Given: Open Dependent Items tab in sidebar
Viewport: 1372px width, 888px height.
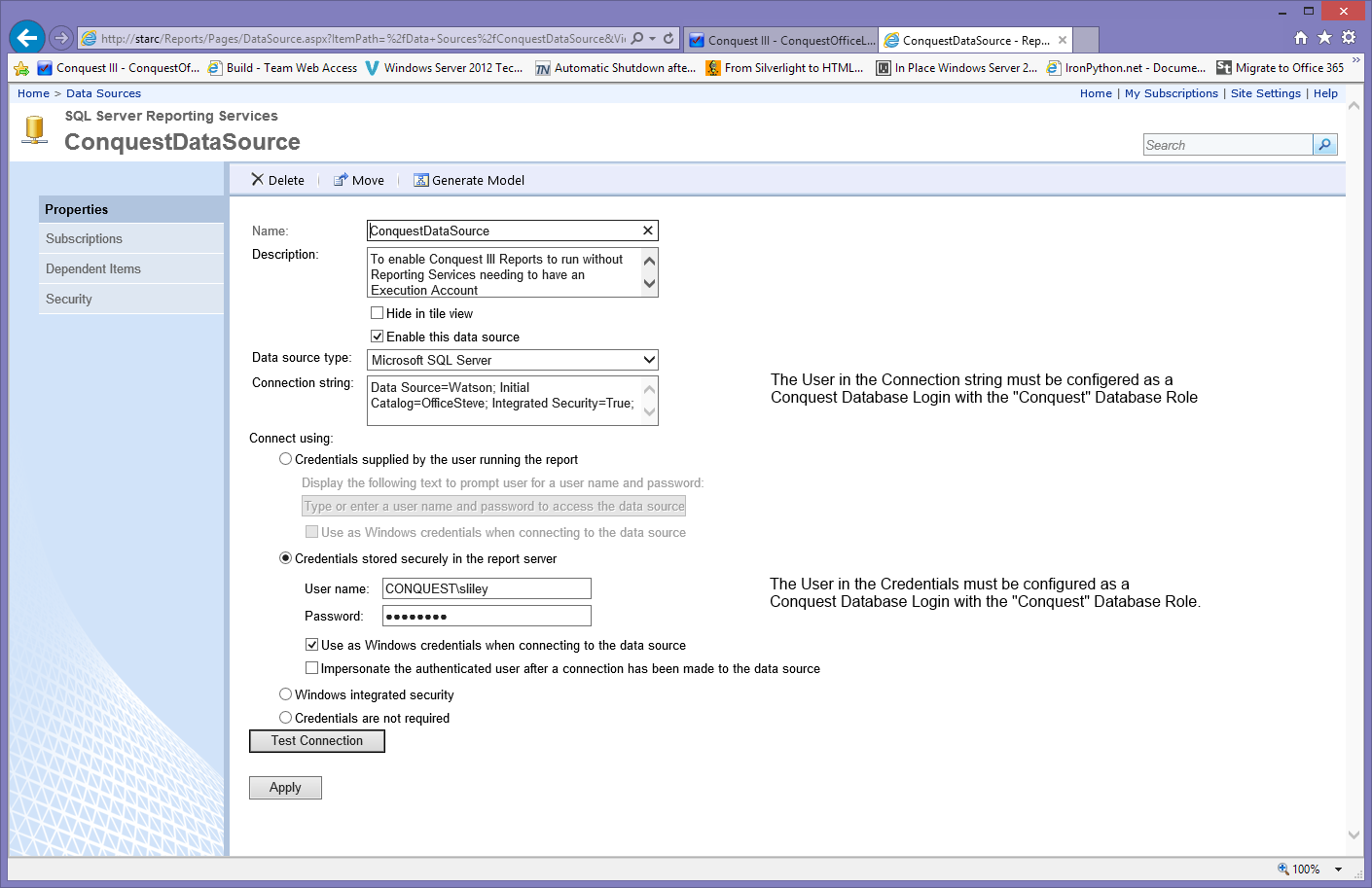Looking at the screenshot, I should (131, 268).
